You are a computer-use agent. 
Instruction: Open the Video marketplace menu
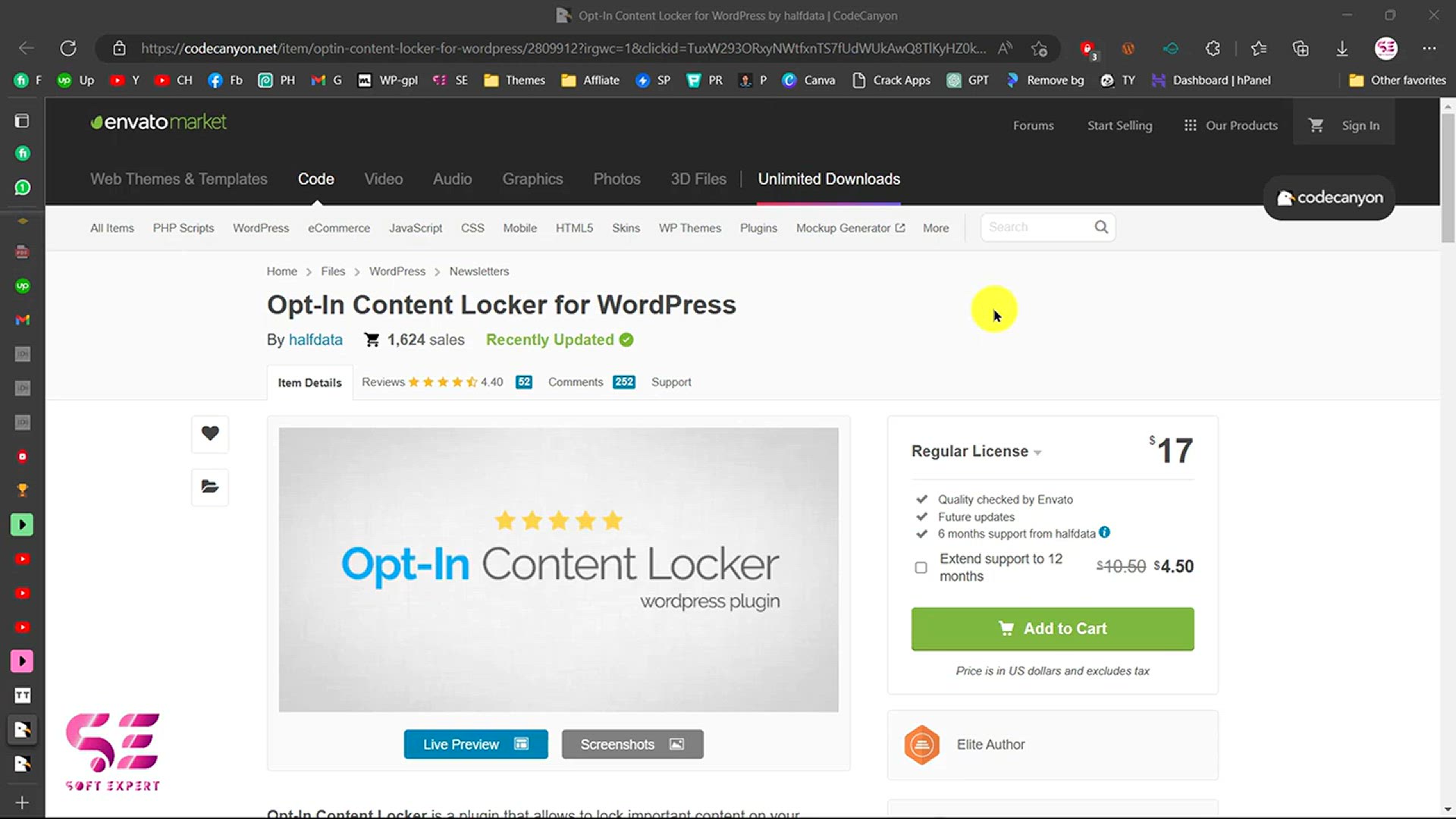(384, 179)
